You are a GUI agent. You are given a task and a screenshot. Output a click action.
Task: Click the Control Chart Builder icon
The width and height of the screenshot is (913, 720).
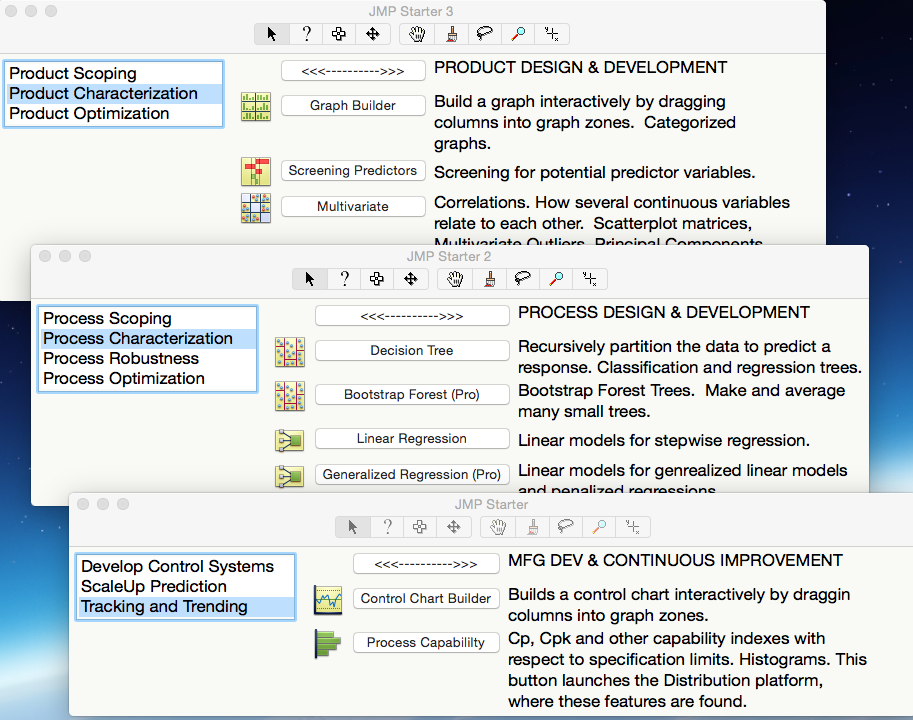point(328,600)
